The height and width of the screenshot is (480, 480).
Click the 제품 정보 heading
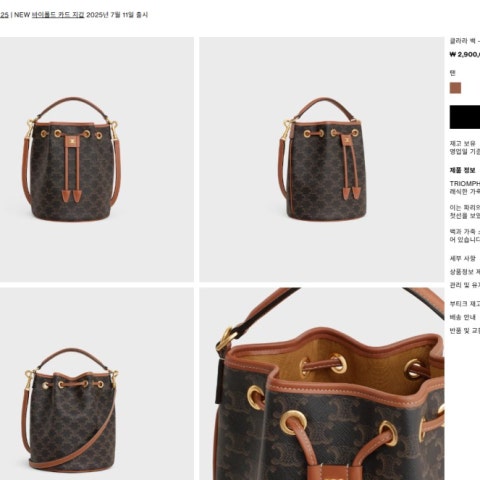pos(463,170)
